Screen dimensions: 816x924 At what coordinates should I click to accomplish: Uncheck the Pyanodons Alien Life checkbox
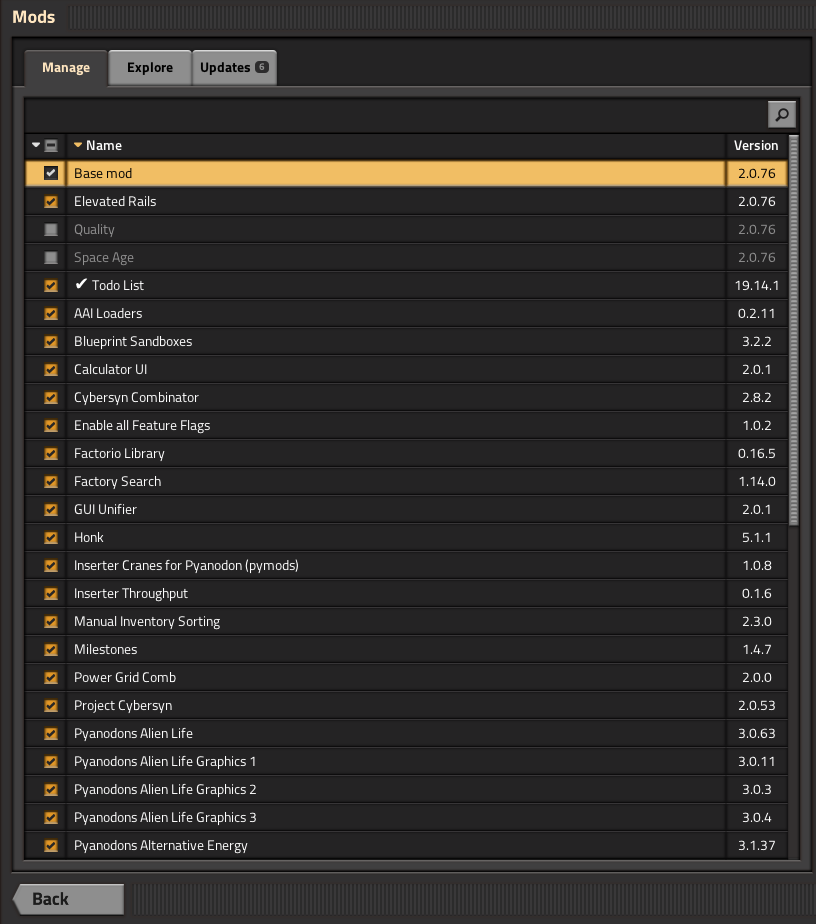(x=51, y=733)
